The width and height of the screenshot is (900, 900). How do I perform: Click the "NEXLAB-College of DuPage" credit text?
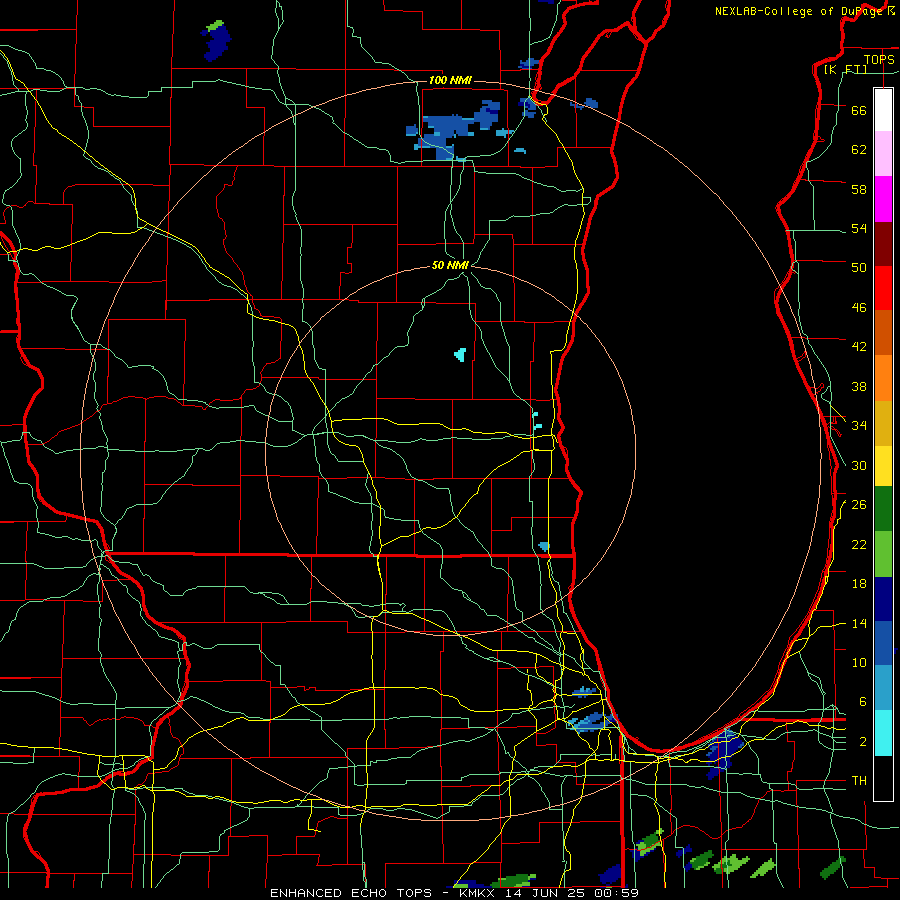(799, 11)
